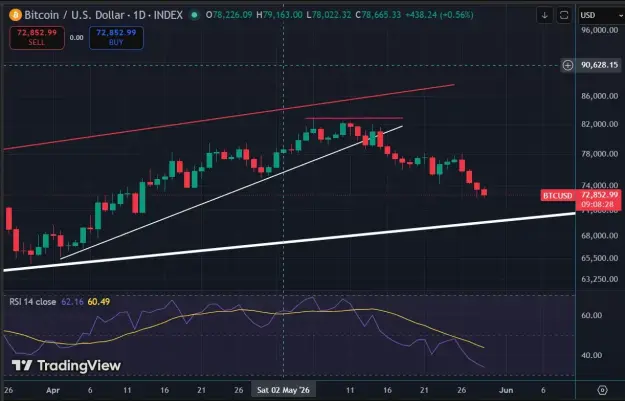This screenshot has height=401, width=625.
Task: Click the green market status dot
Action: (x=195, y=15)
